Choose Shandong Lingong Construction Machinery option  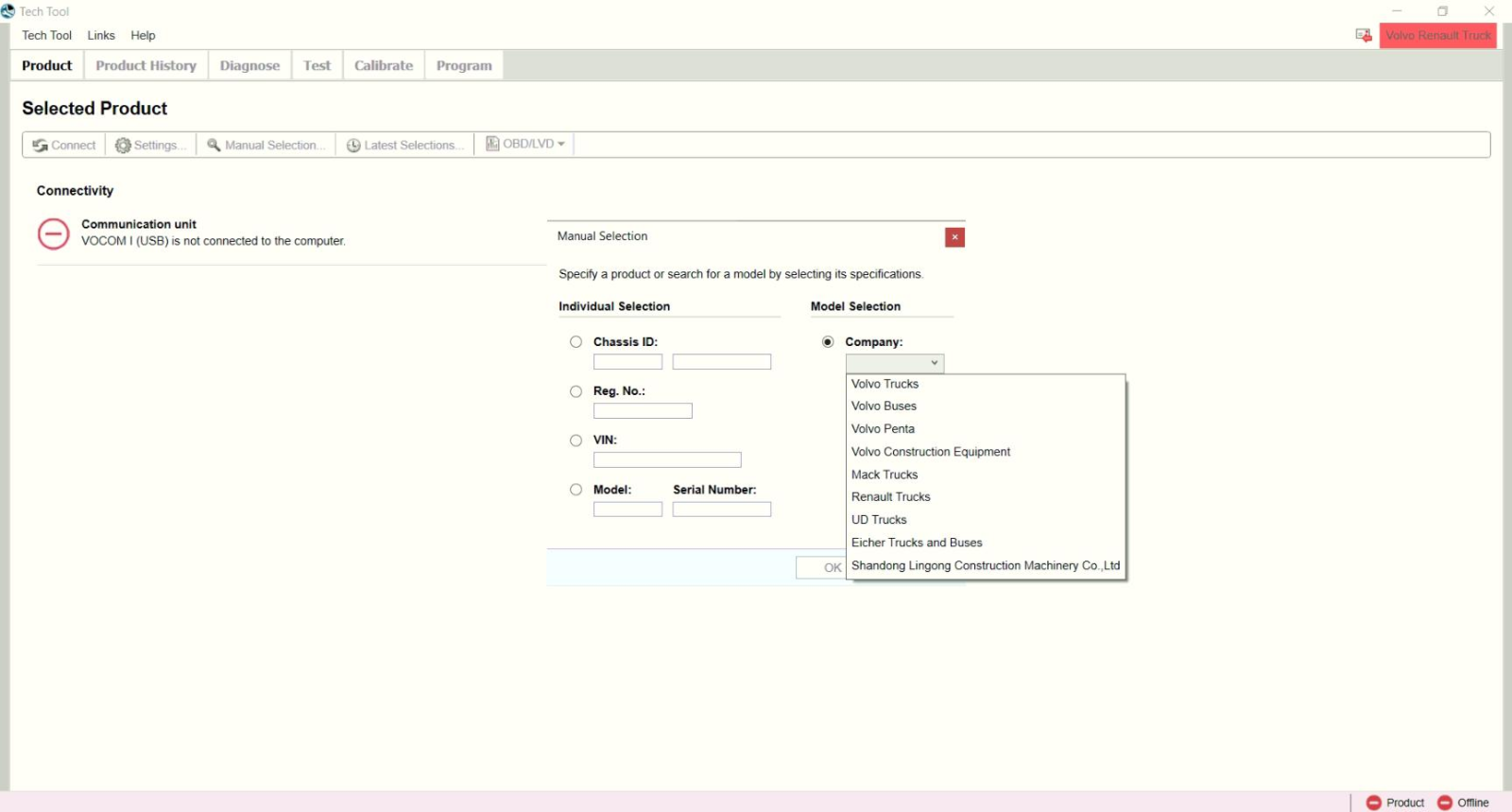tap(986, 565)
